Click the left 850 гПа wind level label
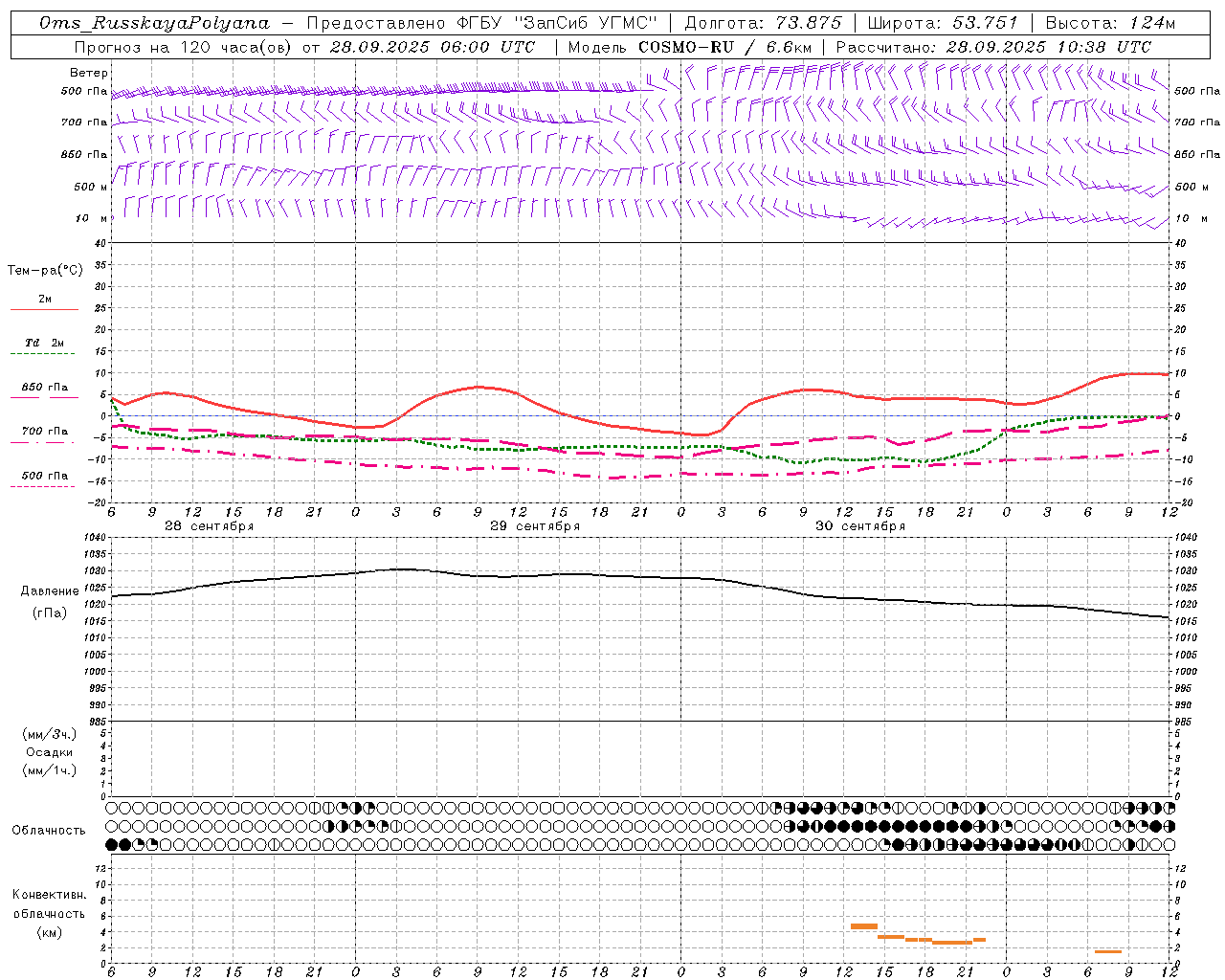 tap(84, 154)
